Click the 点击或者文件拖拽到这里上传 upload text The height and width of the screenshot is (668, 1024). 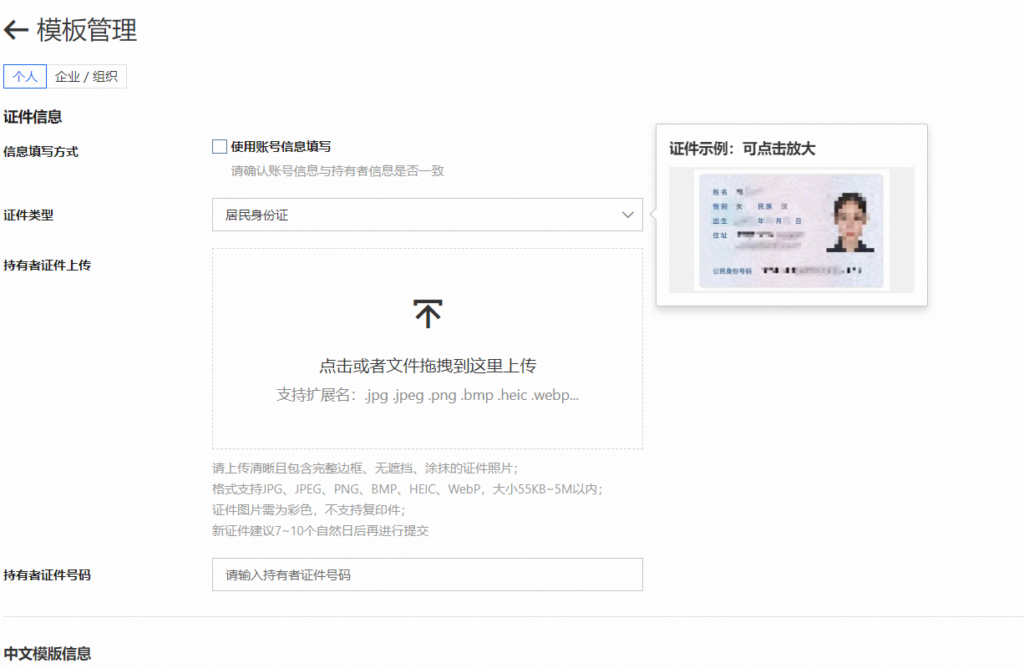[427, 365]
